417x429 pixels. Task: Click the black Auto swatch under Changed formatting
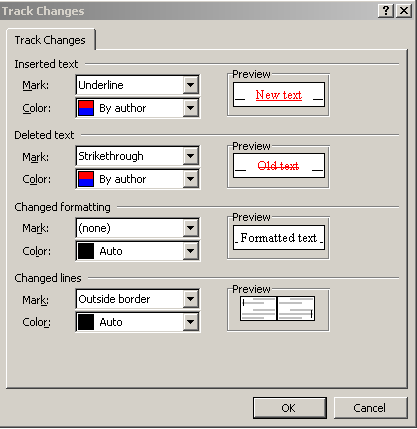pos(86,251)
